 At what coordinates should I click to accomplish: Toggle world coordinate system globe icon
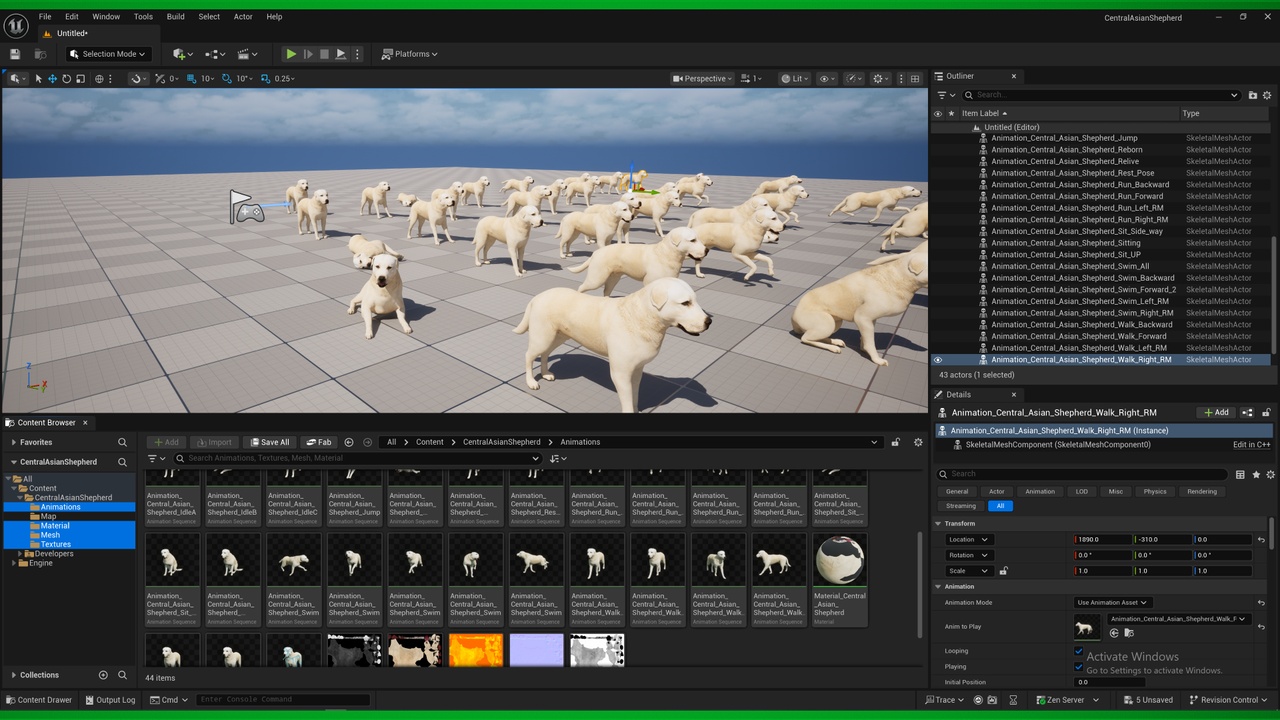99,79
